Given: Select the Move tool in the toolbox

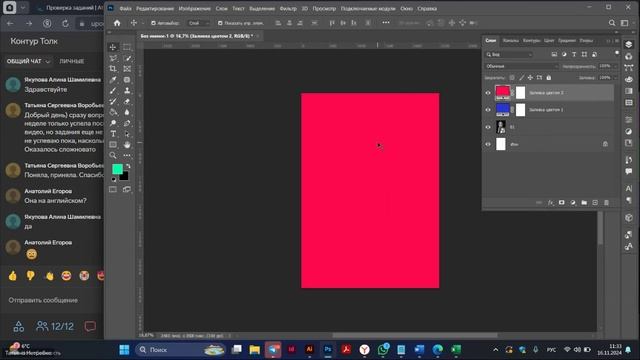Looking at the screenshot, I should pyautogui.click(x=113, y=47).
